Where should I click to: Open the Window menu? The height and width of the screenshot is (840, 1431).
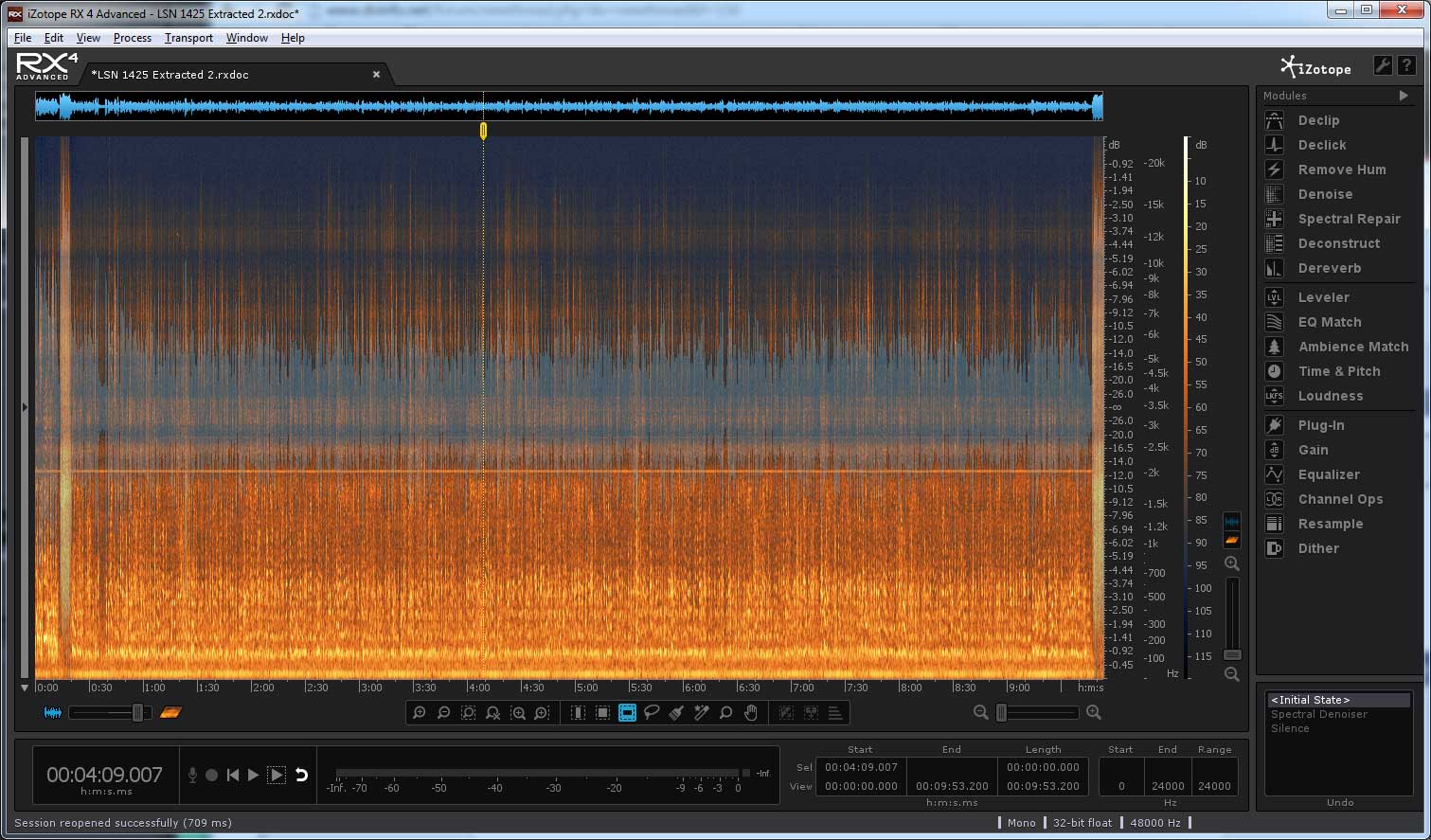click(x=246, y=38)
